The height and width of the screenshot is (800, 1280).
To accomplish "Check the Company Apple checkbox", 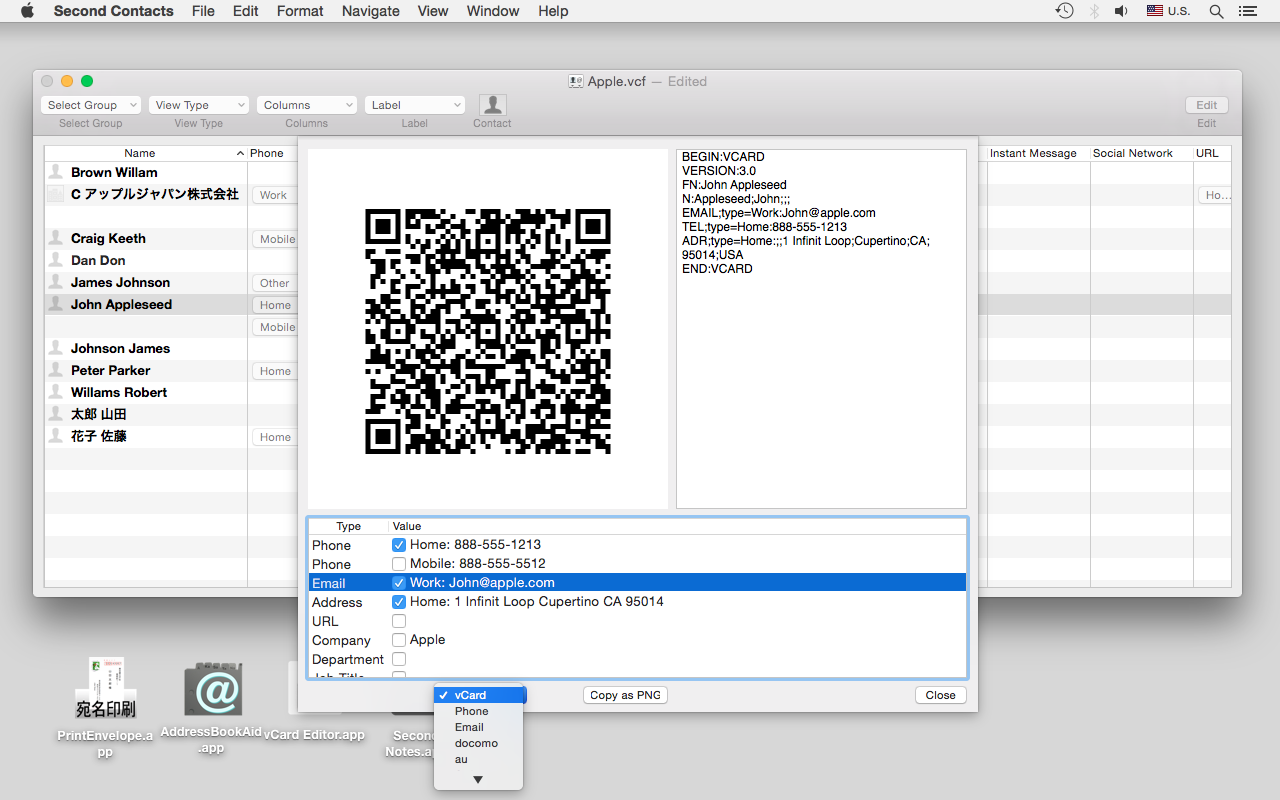I will pyautogui.click(x=399, y=640).
